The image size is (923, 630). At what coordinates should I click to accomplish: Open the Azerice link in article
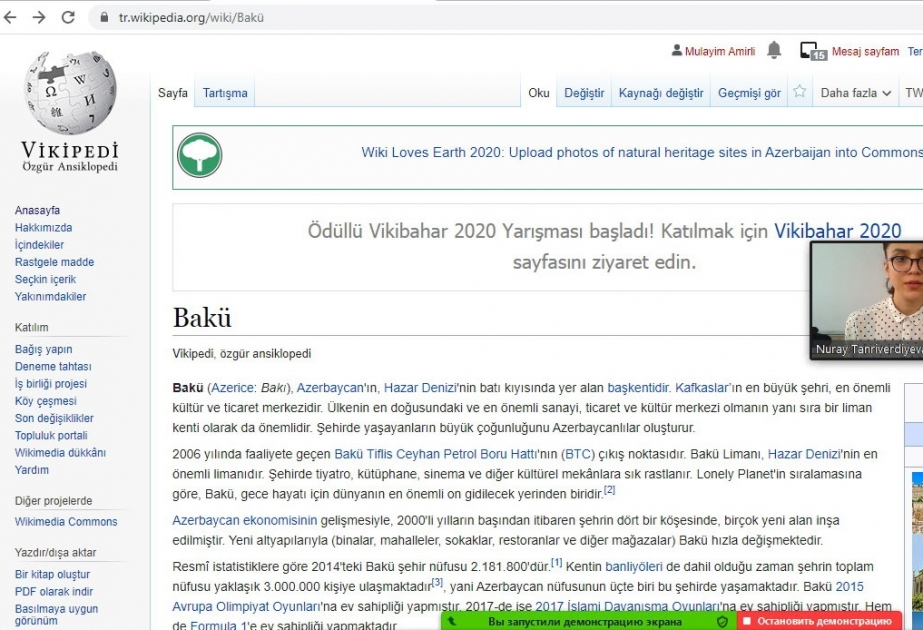tap(233, 387)
